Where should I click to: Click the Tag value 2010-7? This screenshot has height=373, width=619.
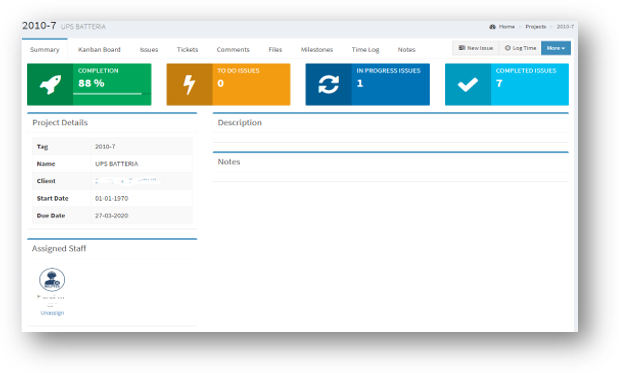(105, 147)
